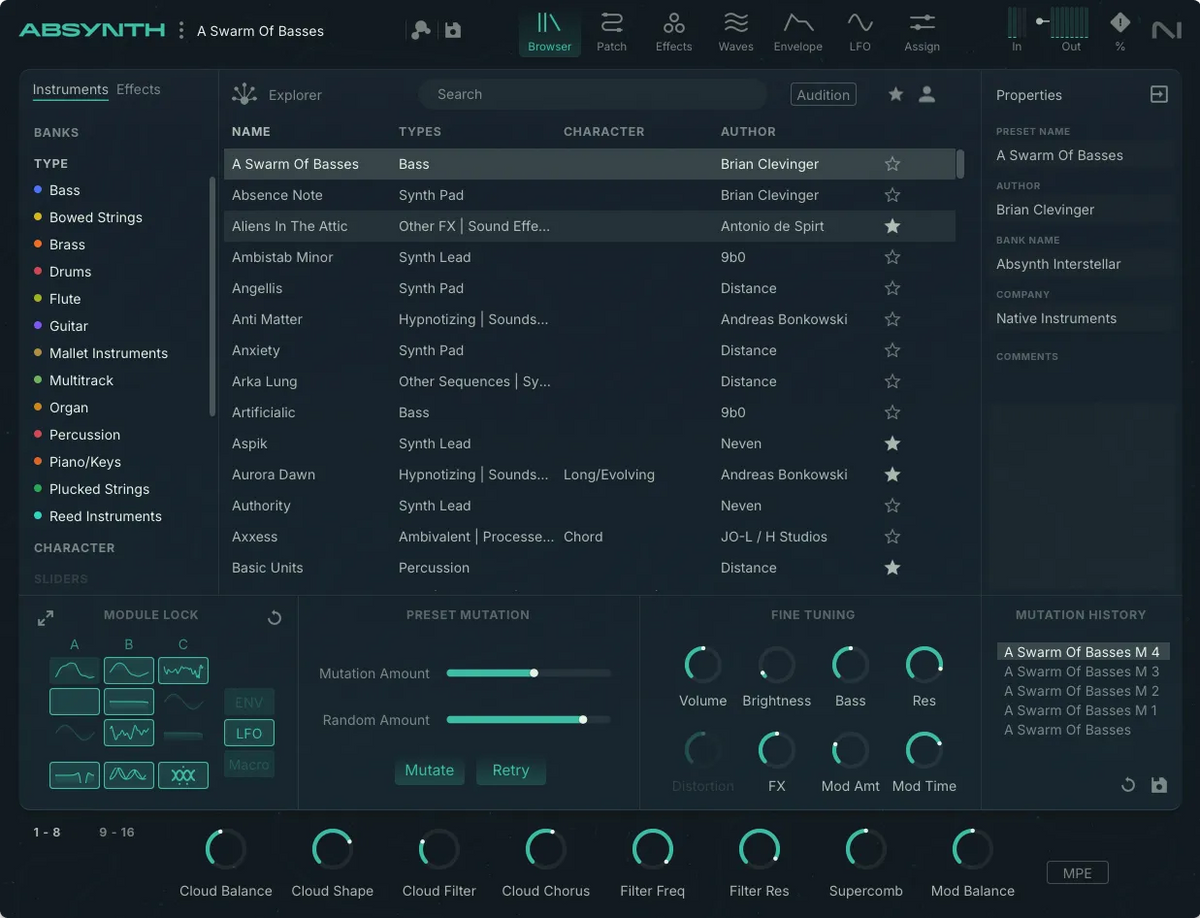This screenshot has width=1200, height=918.
Task: Open the Patch view
Action: [611, 31]
